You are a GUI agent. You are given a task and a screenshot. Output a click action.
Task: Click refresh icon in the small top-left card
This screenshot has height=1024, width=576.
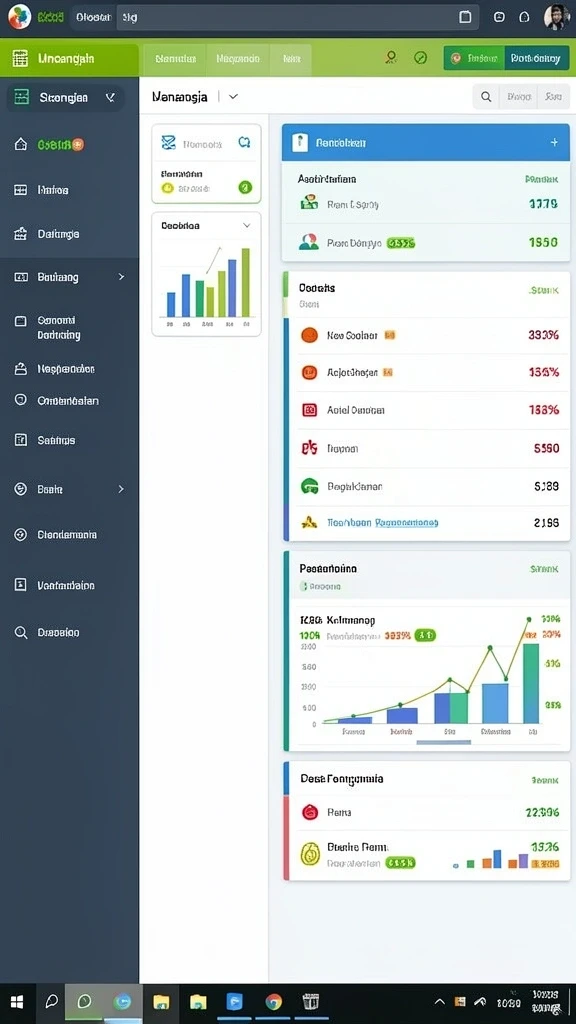[244, 142]
